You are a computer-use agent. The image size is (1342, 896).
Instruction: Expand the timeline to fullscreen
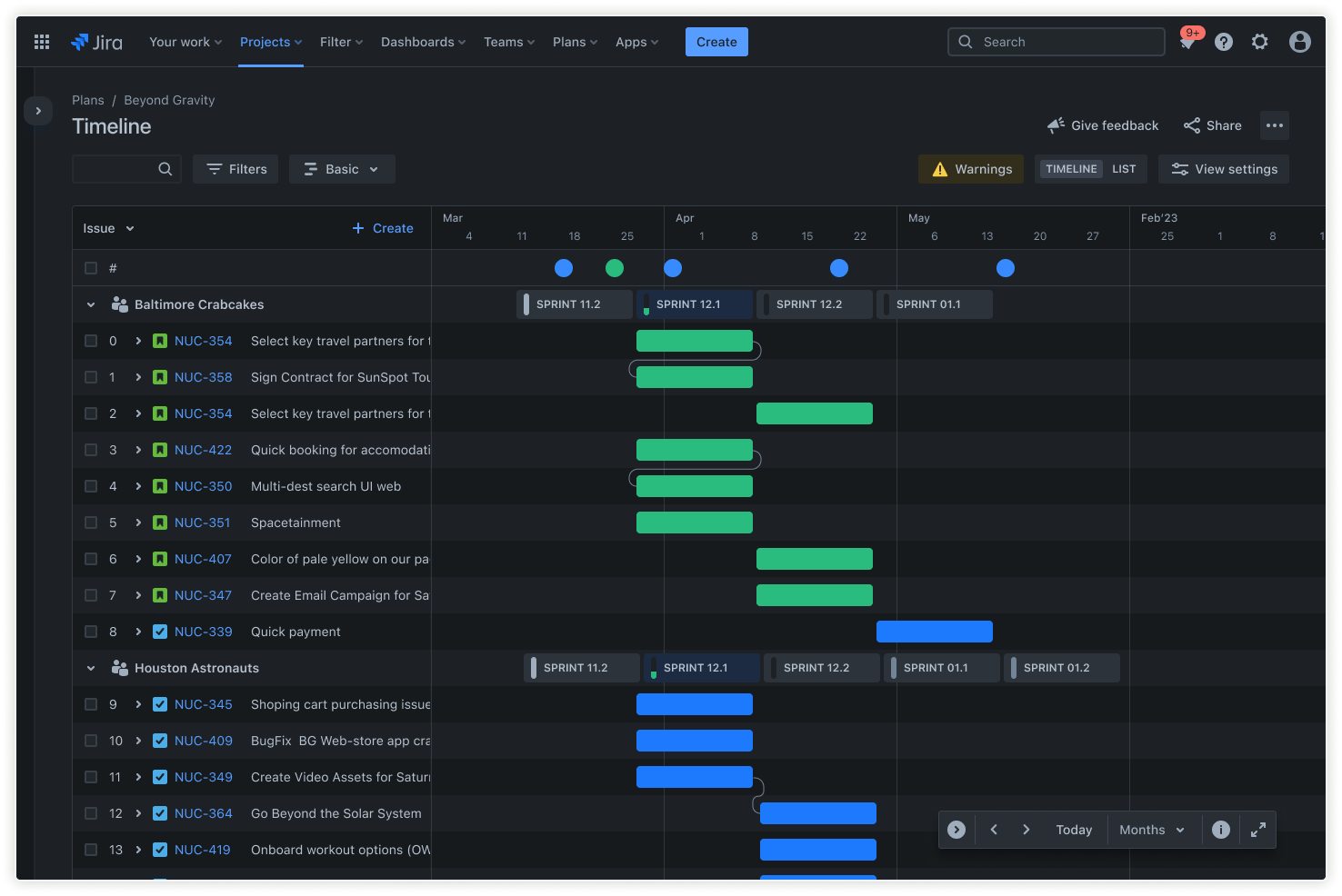tap(1257, 829)
